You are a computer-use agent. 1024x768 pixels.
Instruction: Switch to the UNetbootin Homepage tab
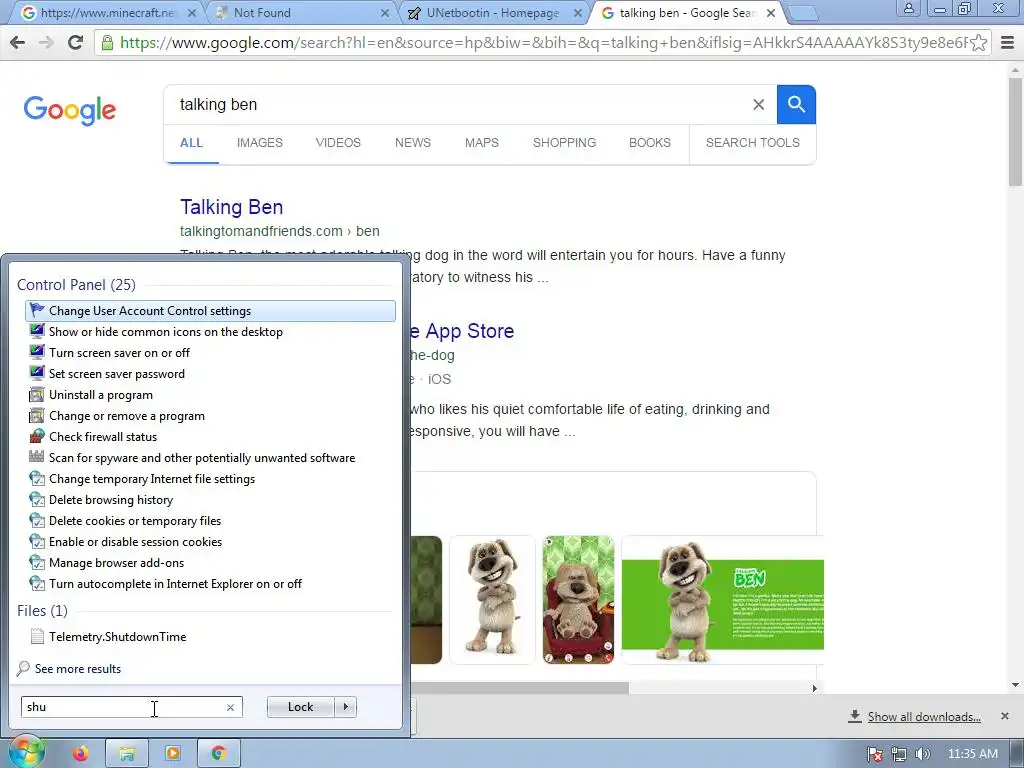click(x=492, y=13)
